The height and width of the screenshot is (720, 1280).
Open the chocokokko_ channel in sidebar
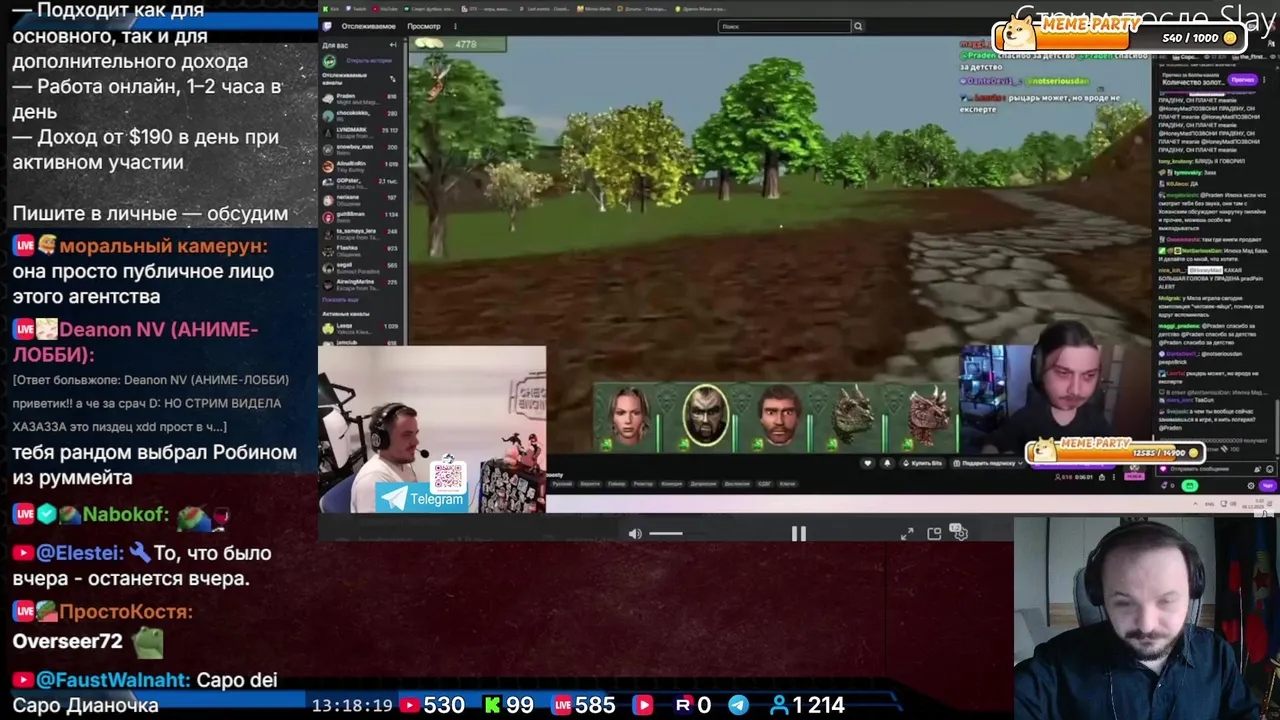pyautogui.click(x=362, y=116)
